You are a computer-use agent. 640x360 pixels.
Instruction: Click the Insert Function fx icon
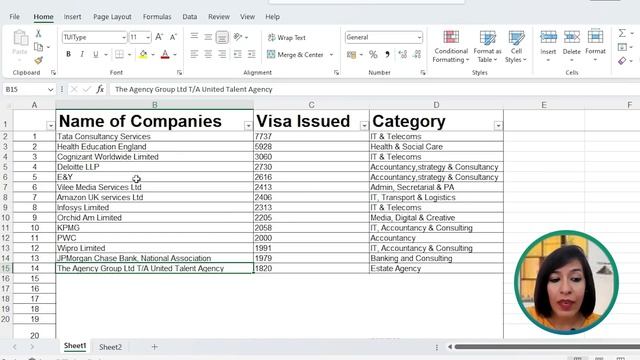(100, 89)
